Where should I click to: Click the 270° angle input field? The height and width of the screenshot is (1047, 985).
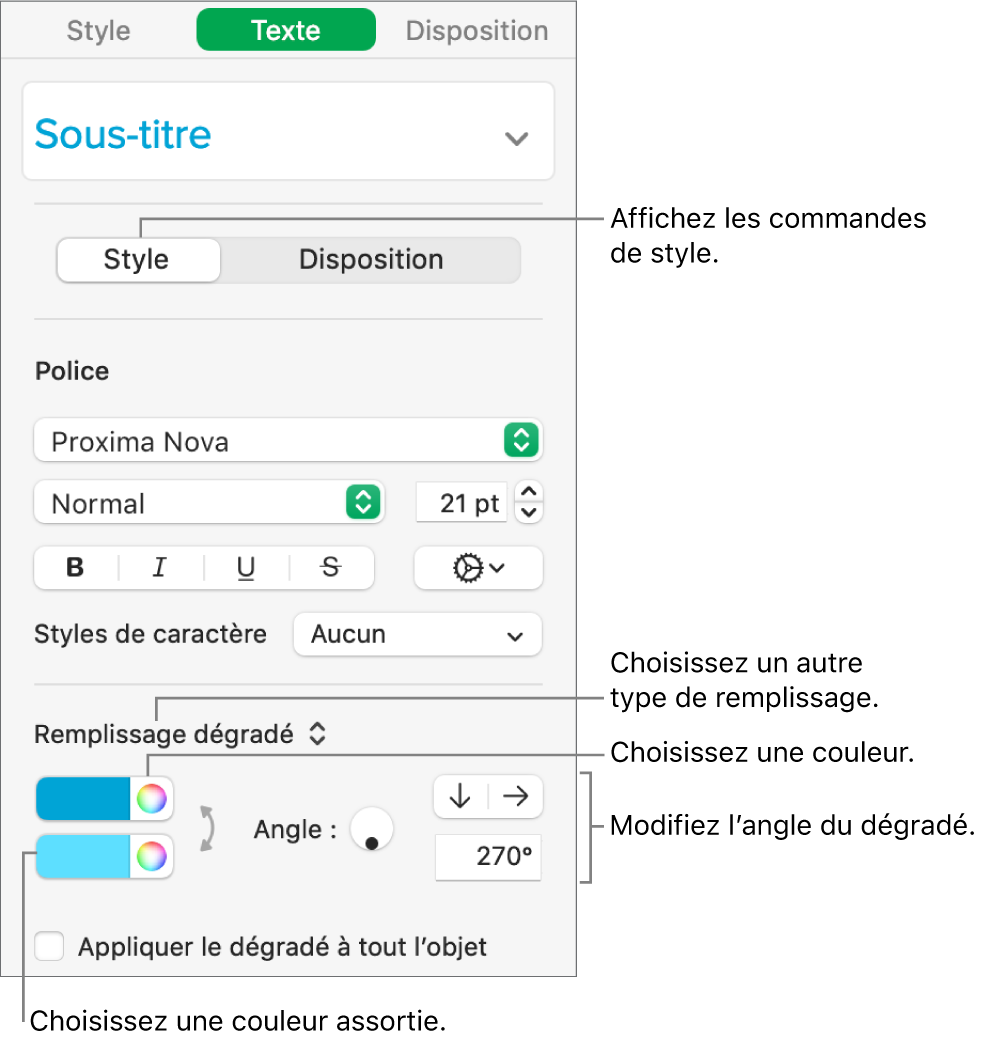click(488, 858)
